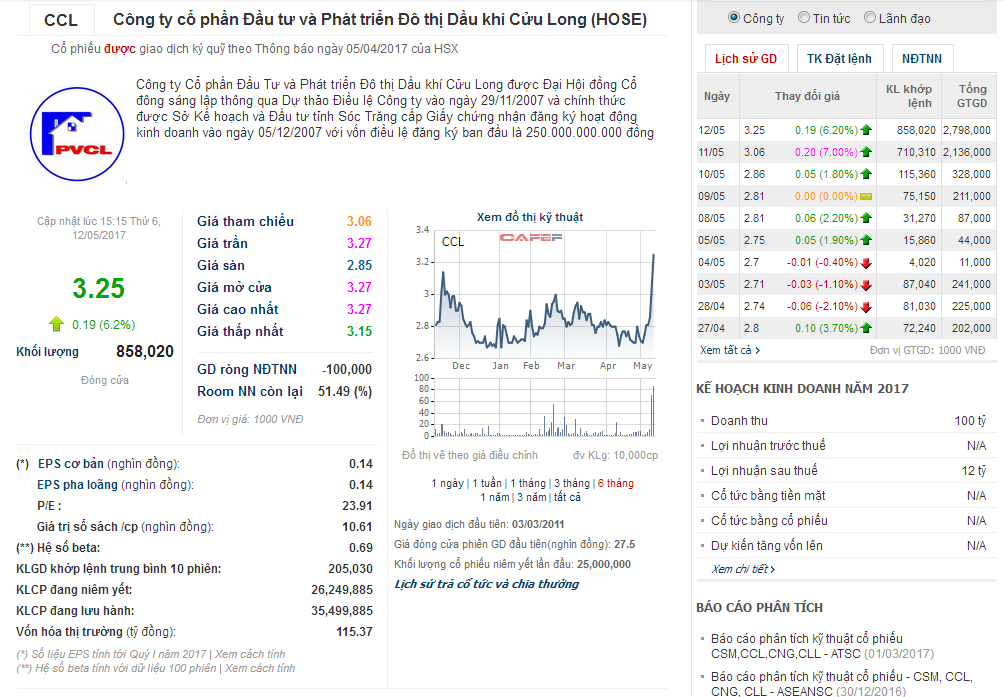Click GD ròng NĐTNN value -100,000
The height and width of the screenshot is (697, 1004).
347,369
